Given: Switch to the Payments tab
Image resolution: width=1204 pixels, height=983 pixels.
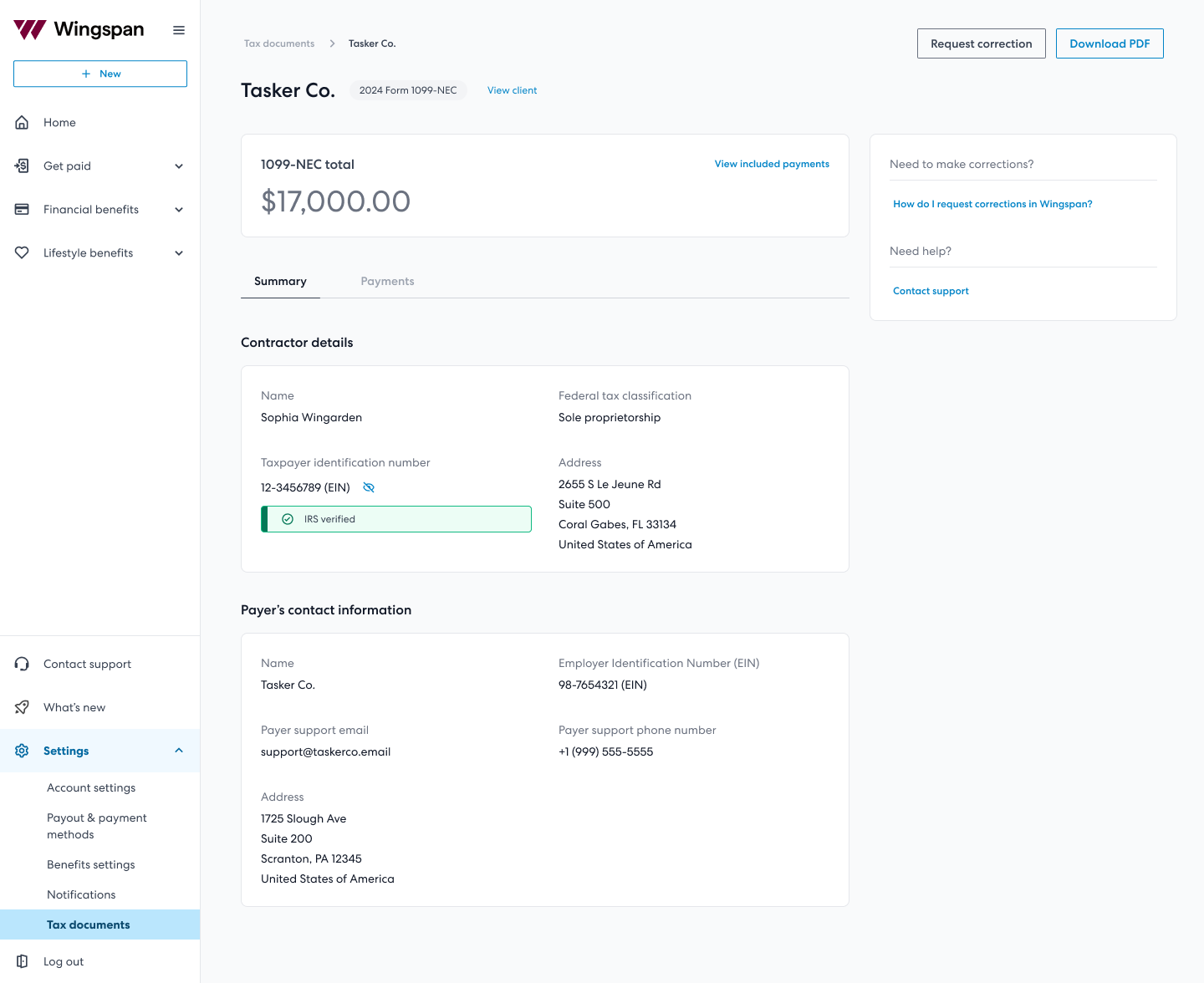Looking at the screenshot, I should [x=387, y=281].
